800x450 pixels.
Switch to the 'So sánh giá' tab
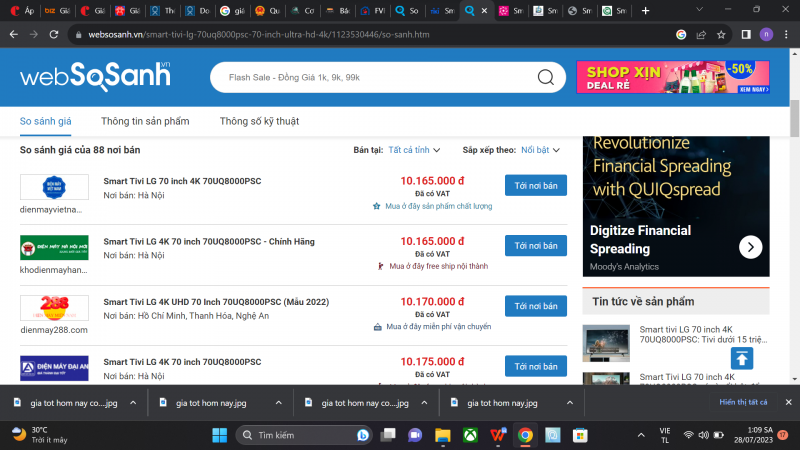[45, 121]
